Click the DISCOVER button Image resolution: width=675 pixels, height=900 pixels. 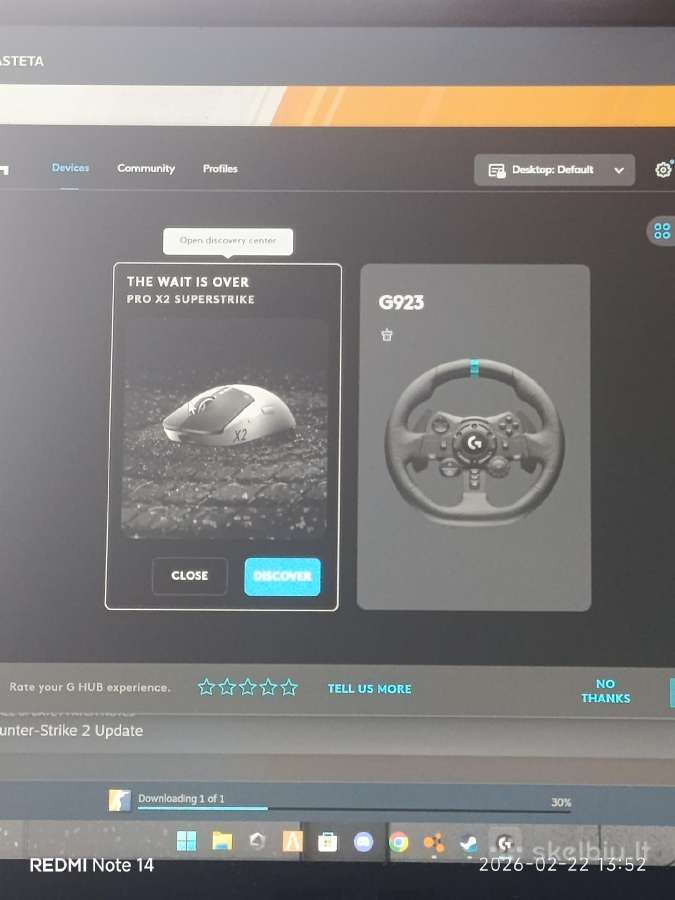point(282,576)
